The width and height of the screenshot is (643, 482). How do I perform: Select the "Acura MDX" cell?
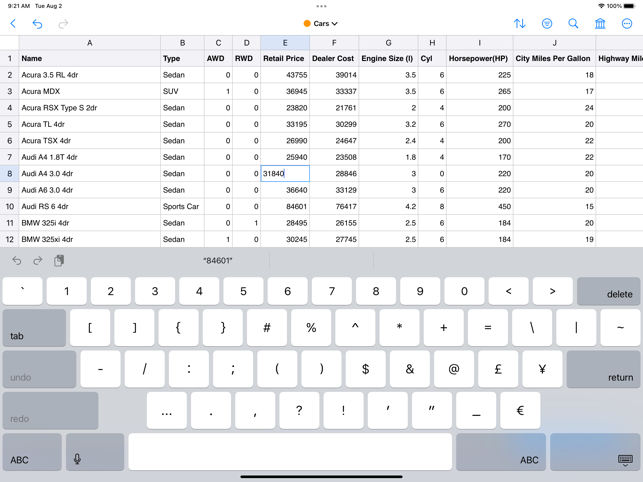(89, 91)
